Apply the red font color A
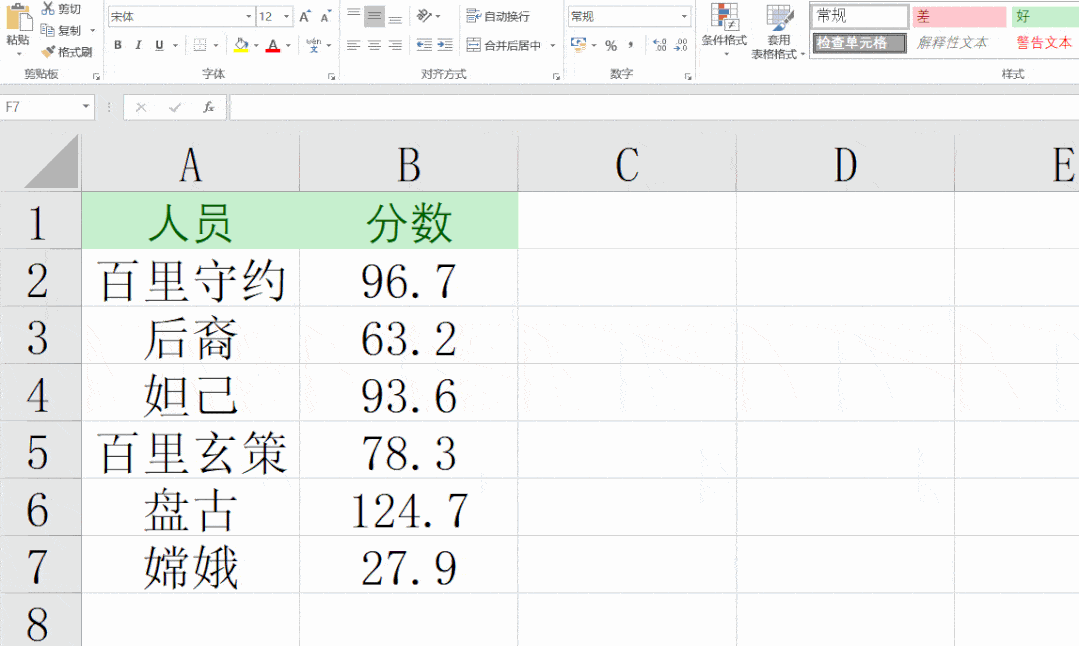The height and width of the screenshot is (646, 1079). pyautogui.click(x=273, y=45)
